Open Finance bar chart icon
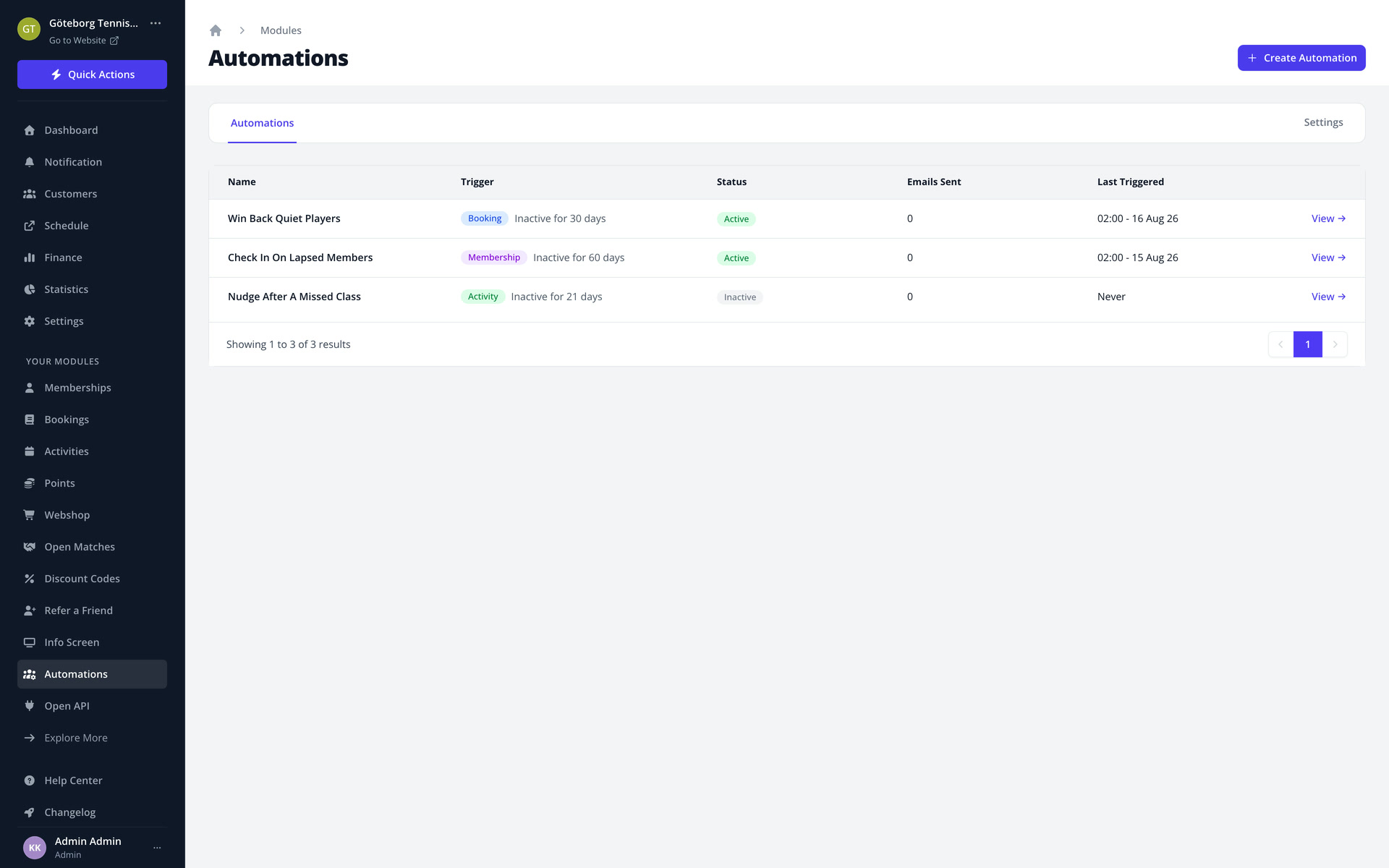Image resolution: width=1389 pixels, height=868 pixels. (x=30, y=258)
